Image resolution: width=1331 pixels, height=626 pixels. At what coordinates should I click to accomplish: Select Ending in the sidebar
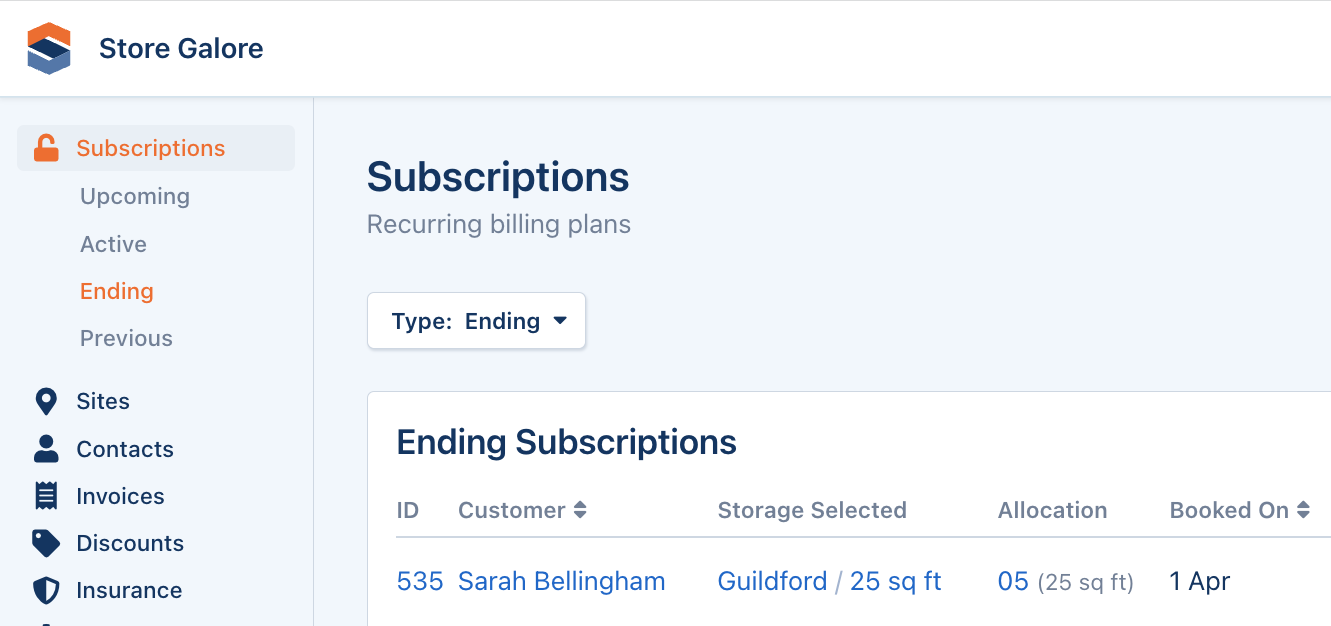pyautogui.click(x=117, y=291)
